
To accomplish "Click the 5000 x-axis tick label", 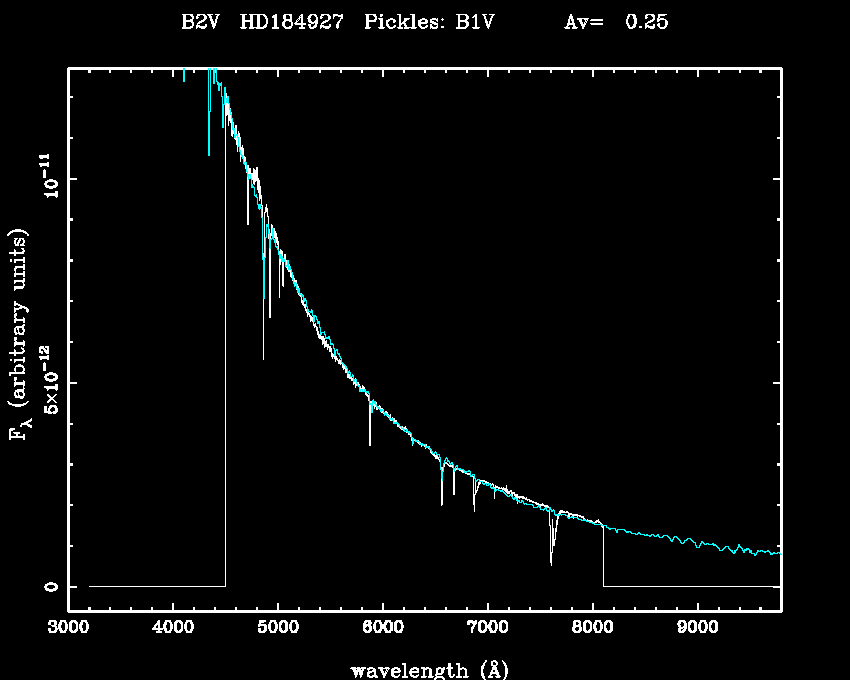I will 278,628.
